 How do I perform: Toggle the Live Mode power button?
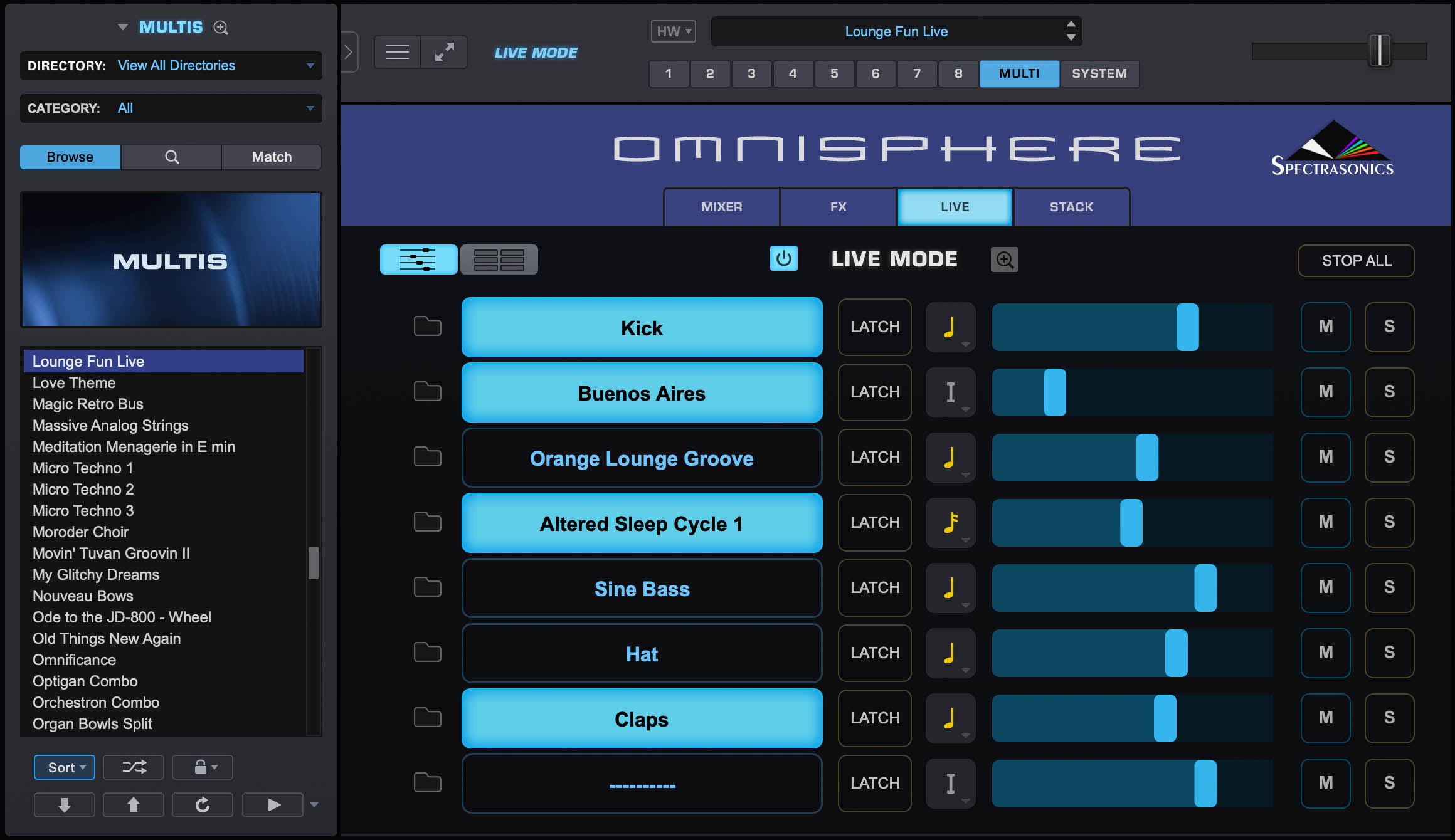pyautogui.click(x=783, y=258)
